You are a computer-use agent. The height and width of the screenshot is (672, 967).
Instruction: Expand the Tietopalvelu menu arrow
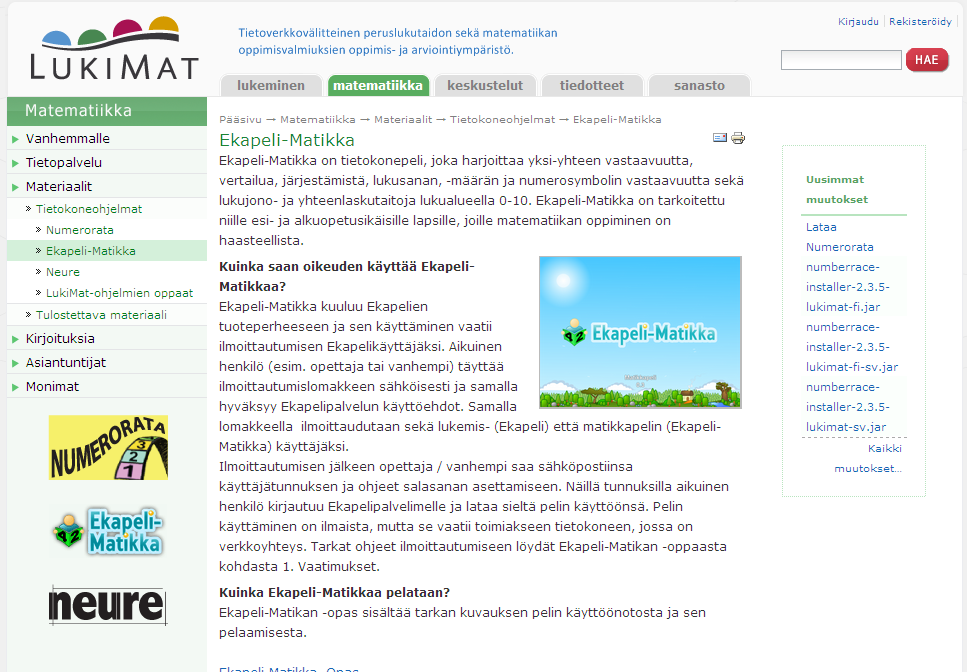15,163
